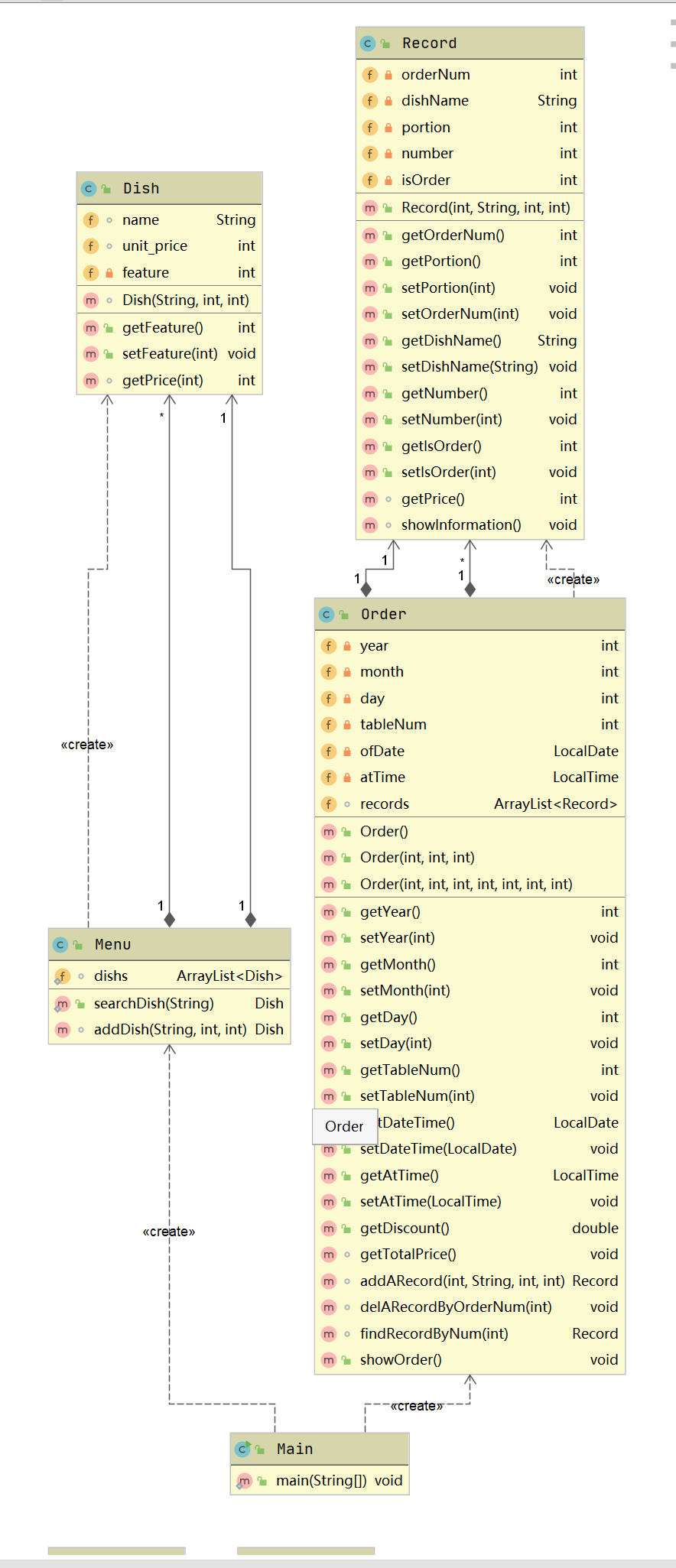This screenshot has height=1568, width=676.
Task: Select the seven-int Order constructor
Action: 470,885
